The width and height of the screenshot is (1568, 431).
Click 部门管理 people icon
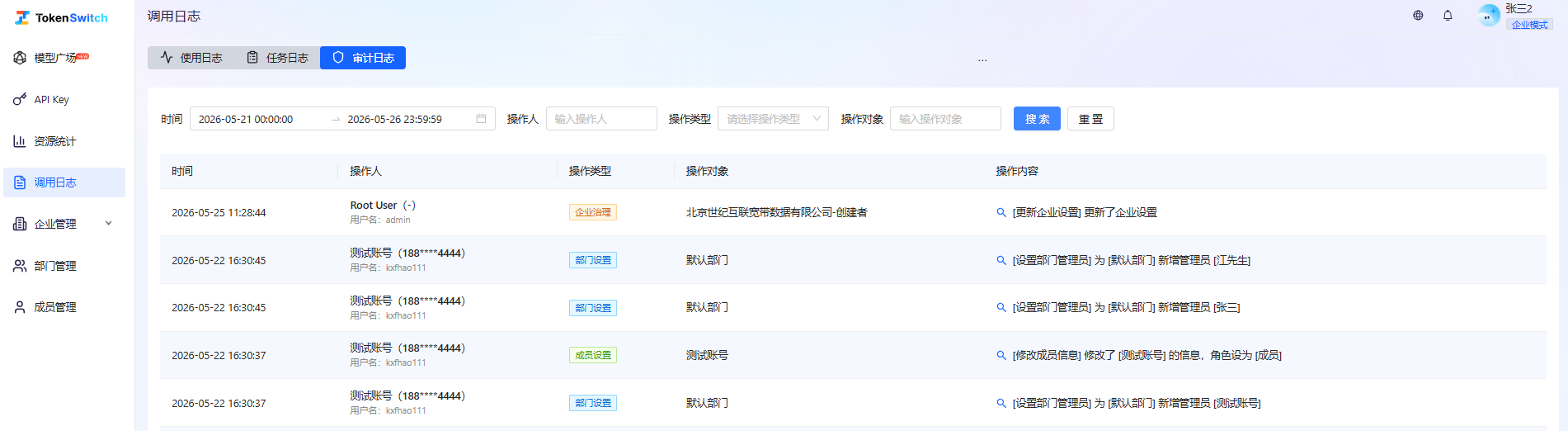(20, 266)
